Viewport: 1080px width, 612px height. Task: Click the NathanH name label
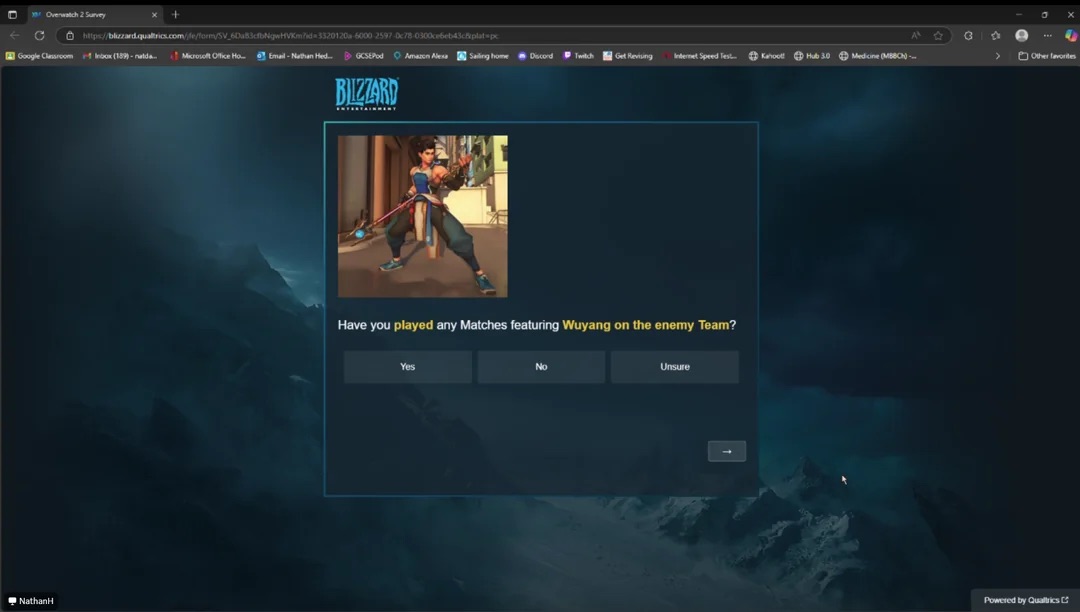(x=31, y=601)
